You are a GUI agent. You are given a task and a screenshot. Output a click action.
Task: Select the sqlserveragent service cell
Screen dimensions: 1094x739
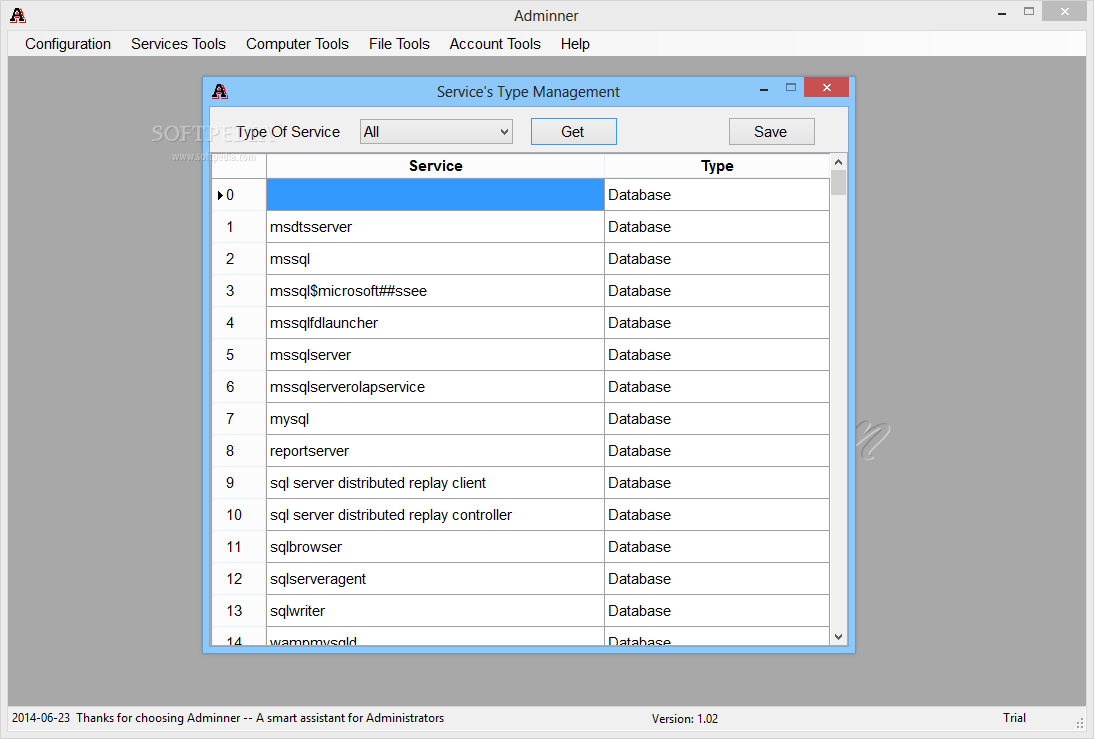coord(435,579)
